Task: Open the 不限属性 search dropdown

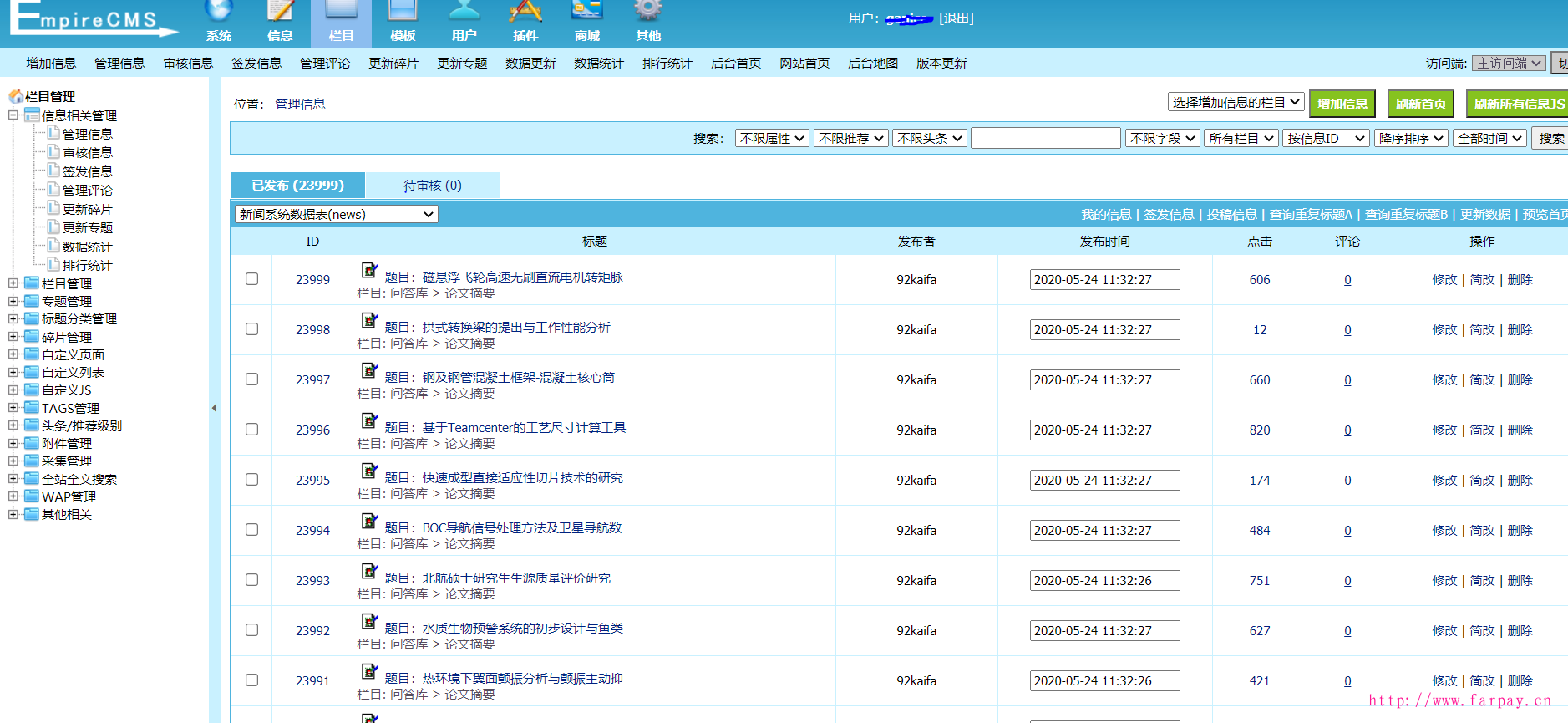Action: [x=772, y=138]
